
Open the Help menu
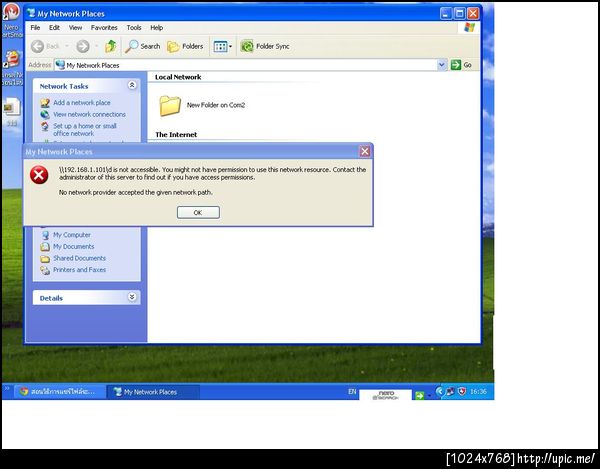pos(157,28)
